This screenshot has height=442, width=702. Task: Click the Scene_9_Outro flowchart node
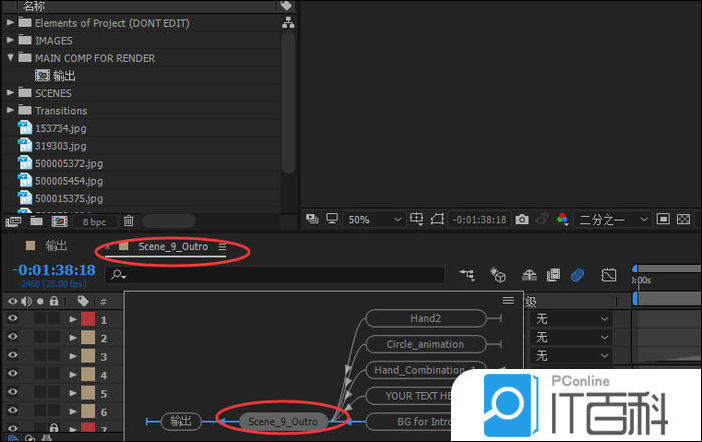283,421
